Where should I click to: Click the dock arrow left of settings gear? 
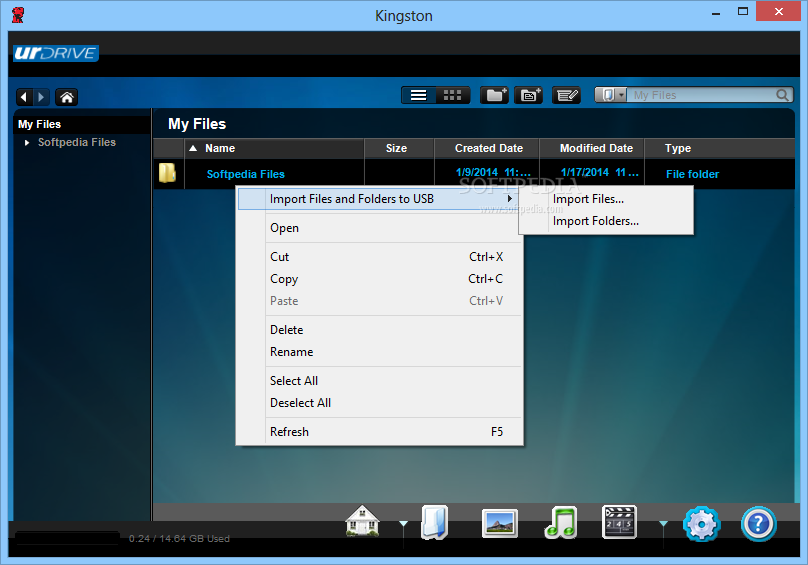pos(663,524)
